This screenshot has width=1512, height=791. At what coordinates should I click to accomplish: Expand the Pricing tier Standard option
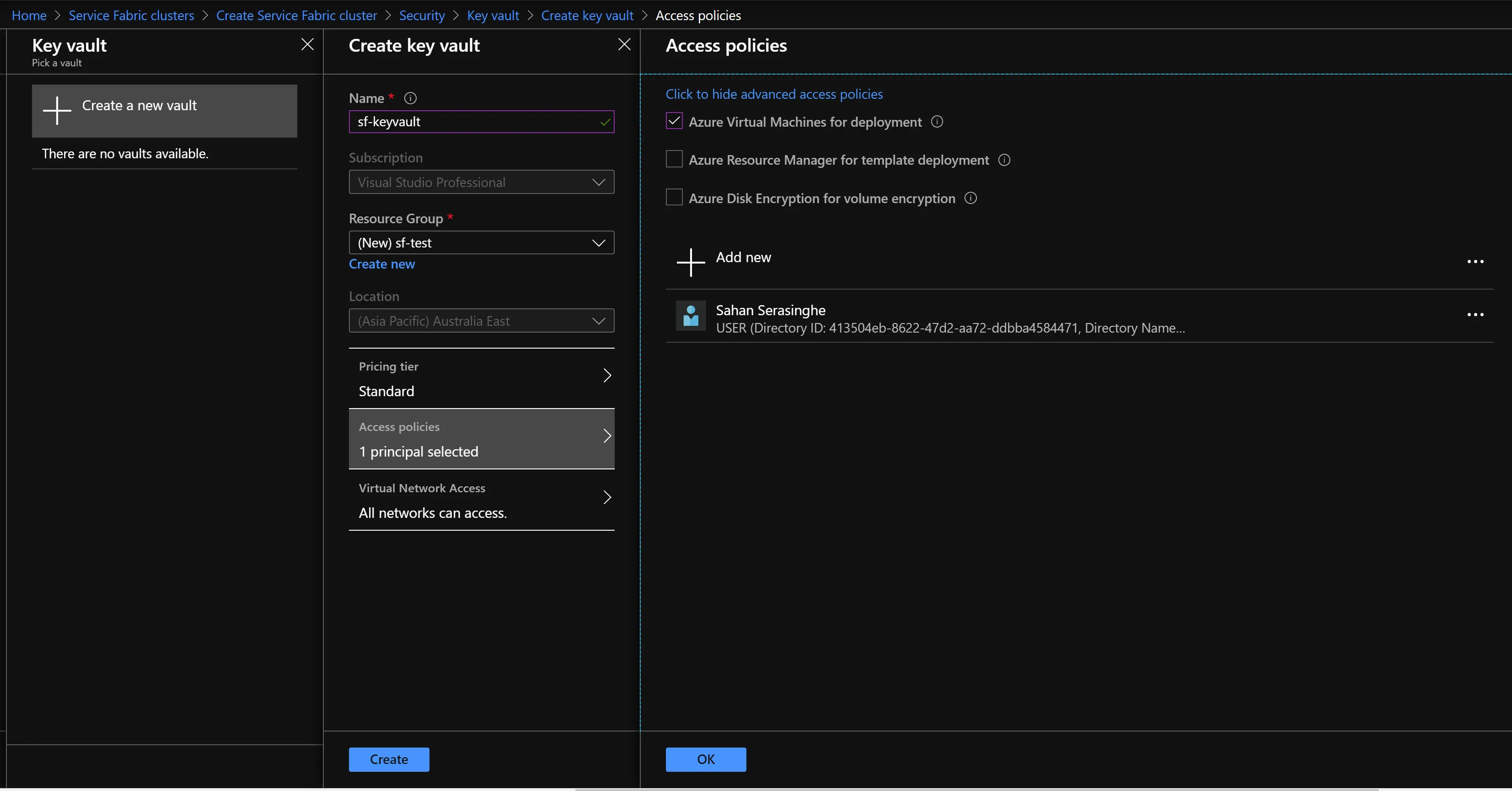click(481, 378)
